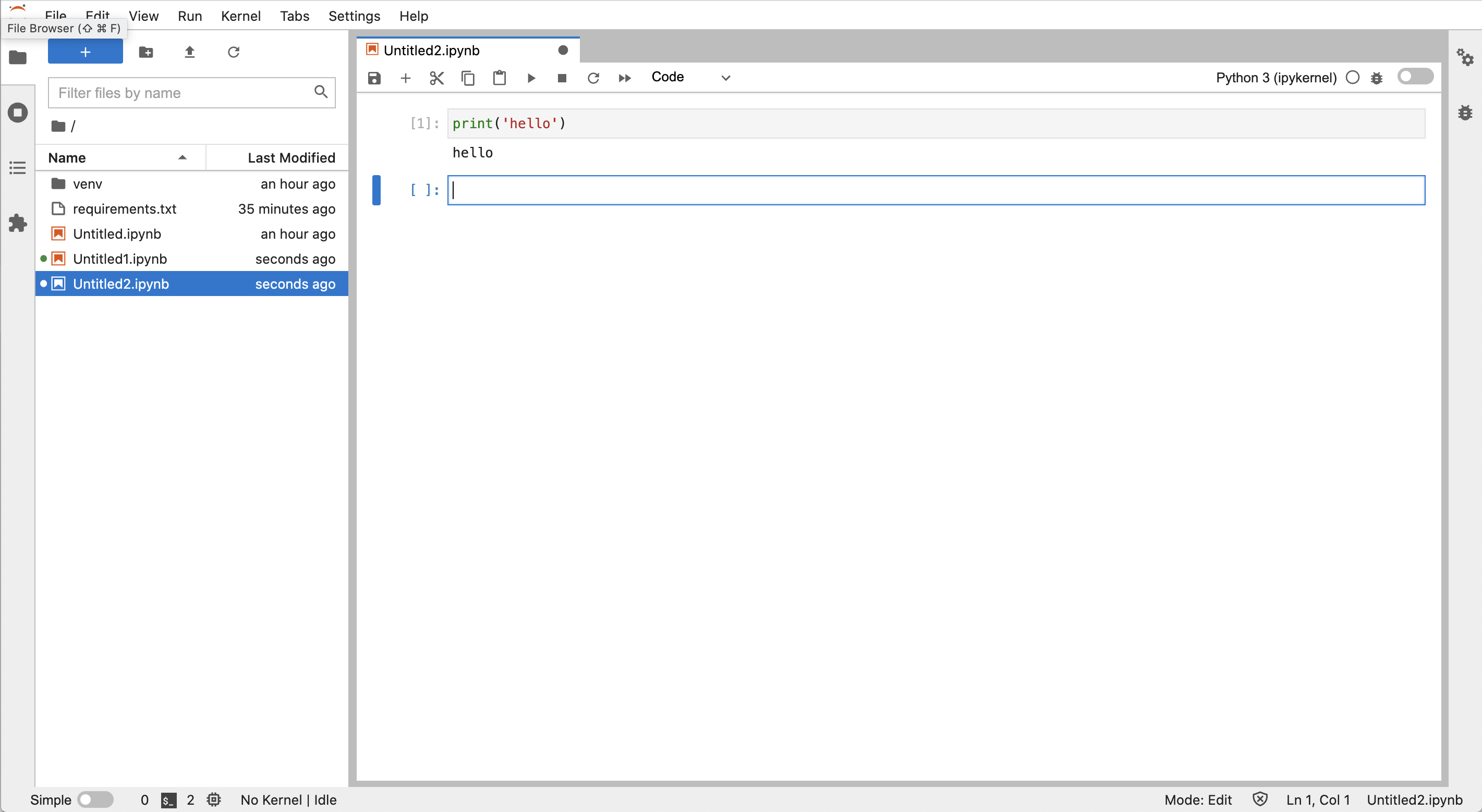Open the Extension Manager panel
1482x812 pixels.
[18, 223]
